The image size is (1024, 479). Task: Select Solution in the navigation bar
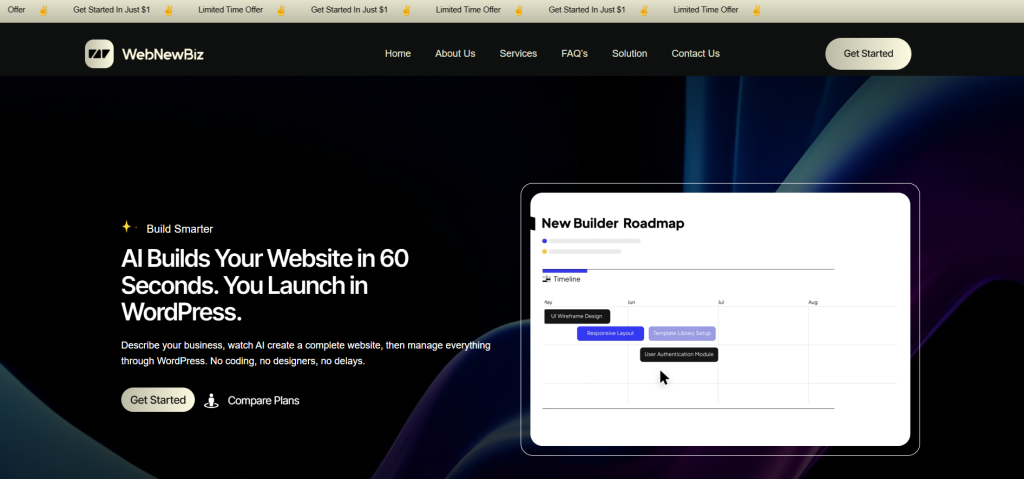(629, 54)
